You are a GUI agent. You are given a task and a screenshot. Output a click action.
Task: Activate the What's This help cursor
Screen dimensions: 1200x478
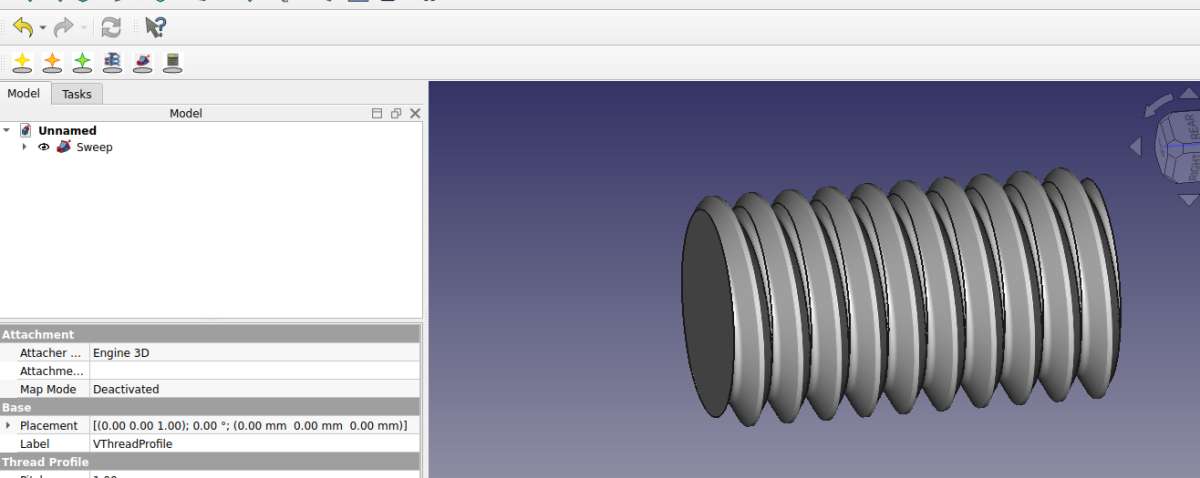click(x=155, y=27)
